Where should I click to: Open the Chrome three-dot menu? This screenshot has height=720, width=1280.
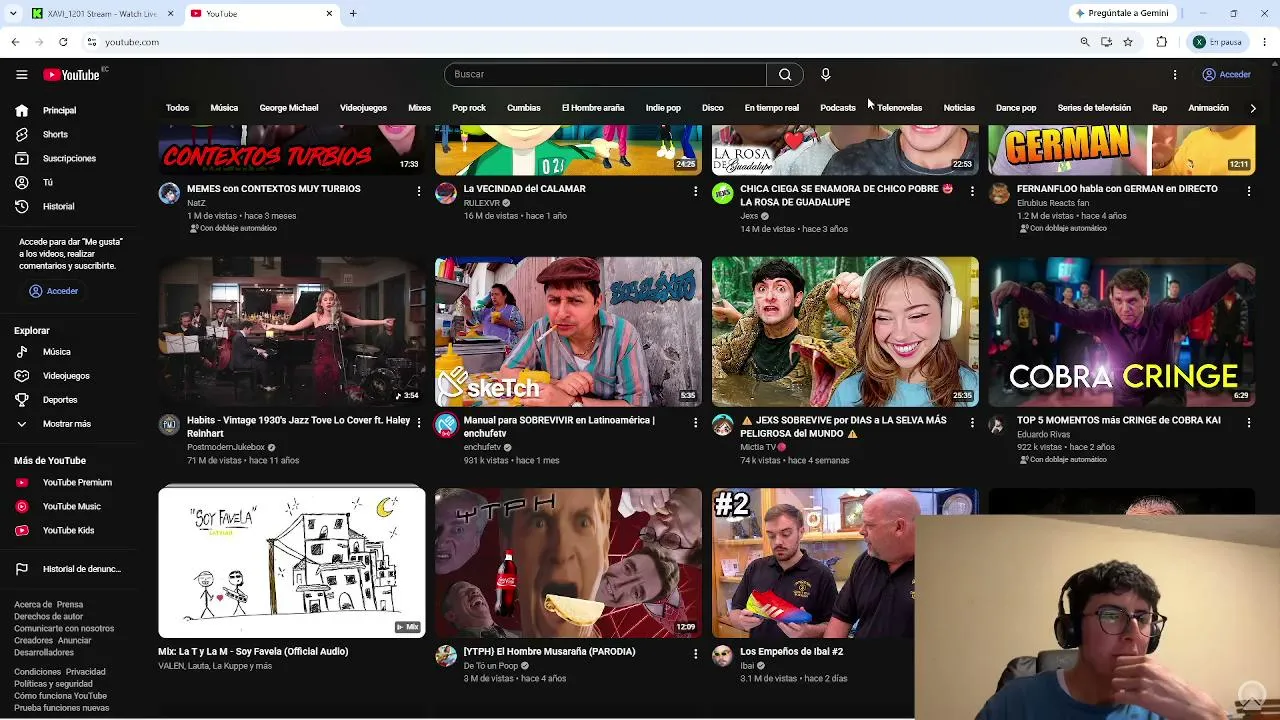tap(1265, 42)
